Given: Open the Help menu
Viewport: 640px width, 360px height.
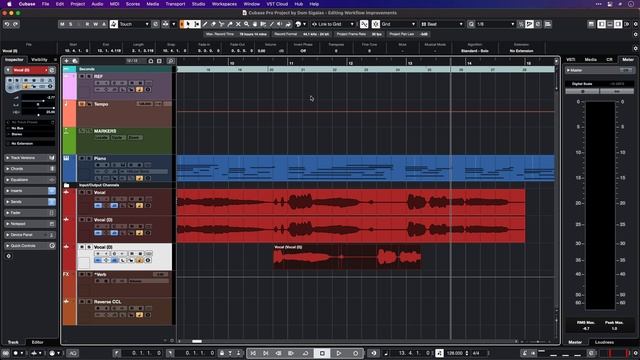Looking at the screenshot, I should pos(314,4).
